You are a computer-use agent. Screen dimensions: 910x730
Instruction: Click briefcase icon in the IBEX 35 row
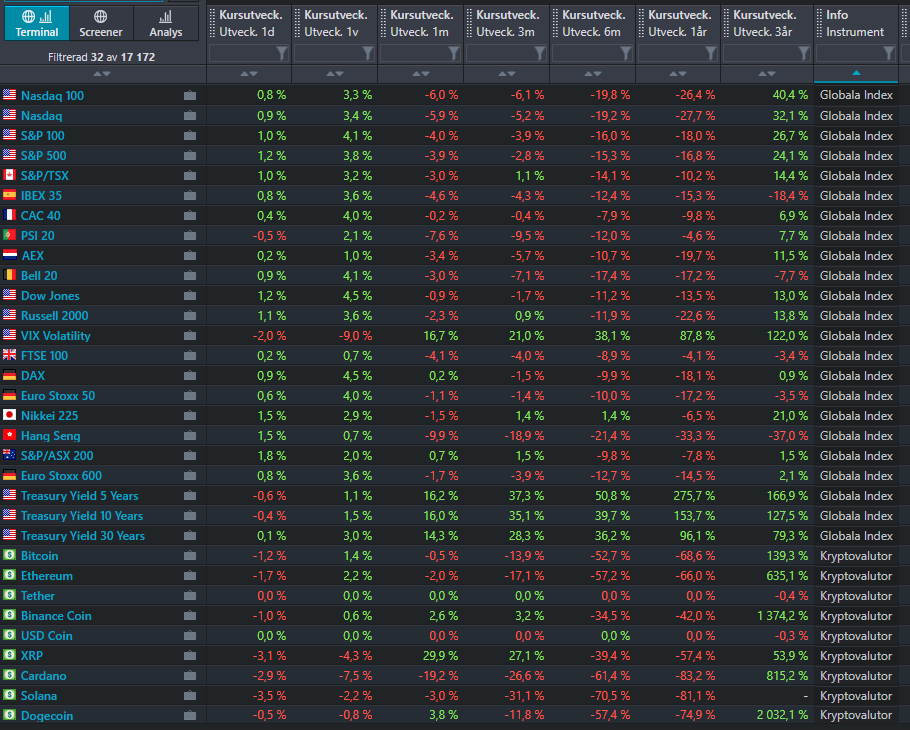pos(190,196)
